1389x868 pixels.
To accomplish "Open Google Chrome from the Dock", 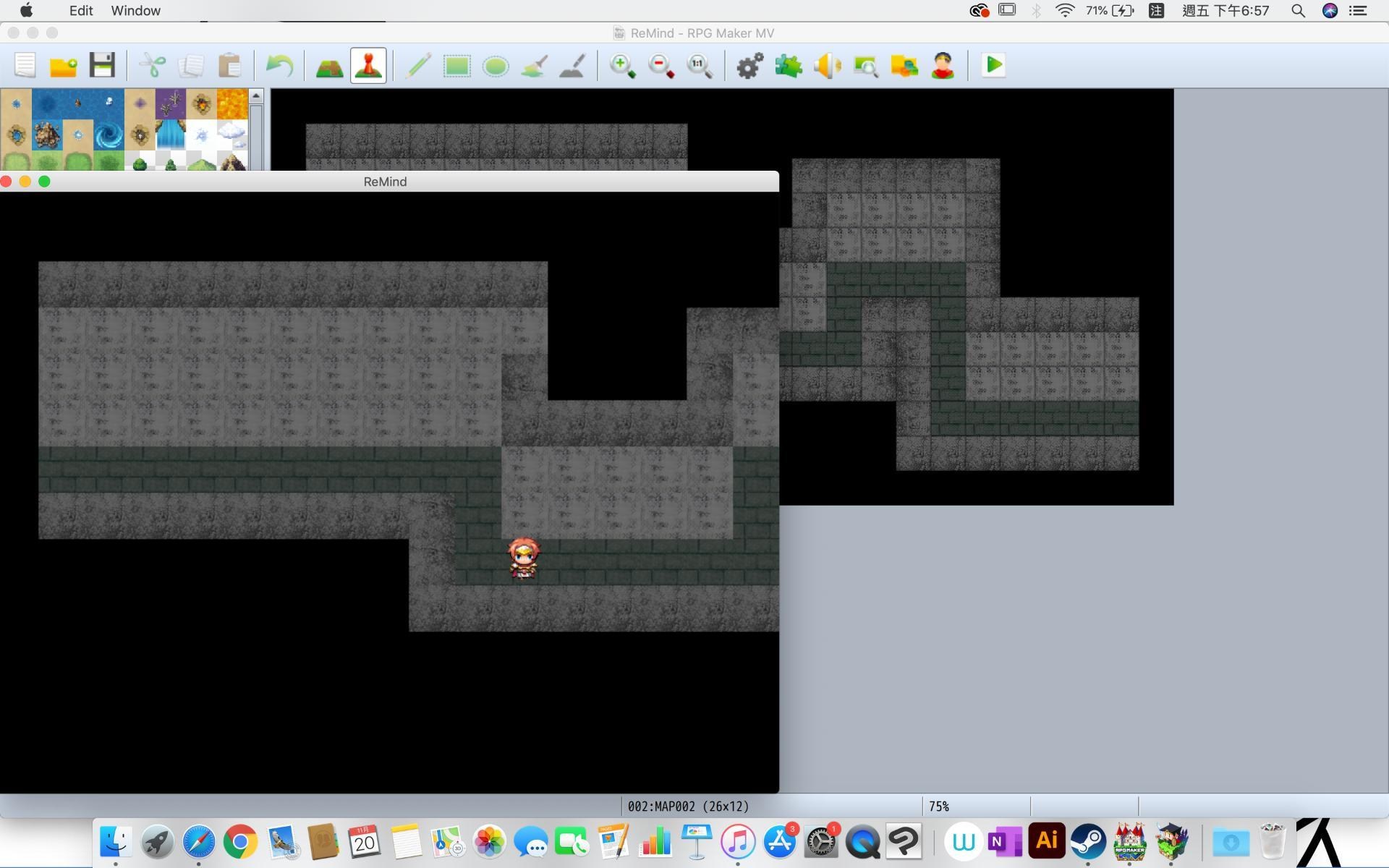I will coord(240,841).
